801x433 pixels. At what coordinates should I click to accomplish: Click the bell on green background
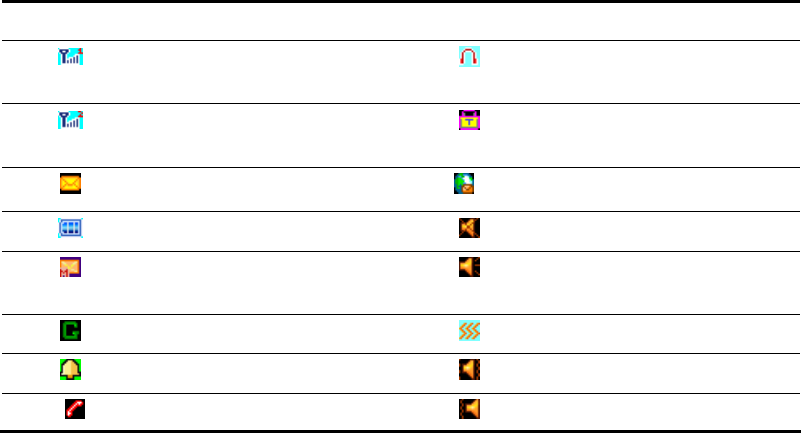[70, 369]
